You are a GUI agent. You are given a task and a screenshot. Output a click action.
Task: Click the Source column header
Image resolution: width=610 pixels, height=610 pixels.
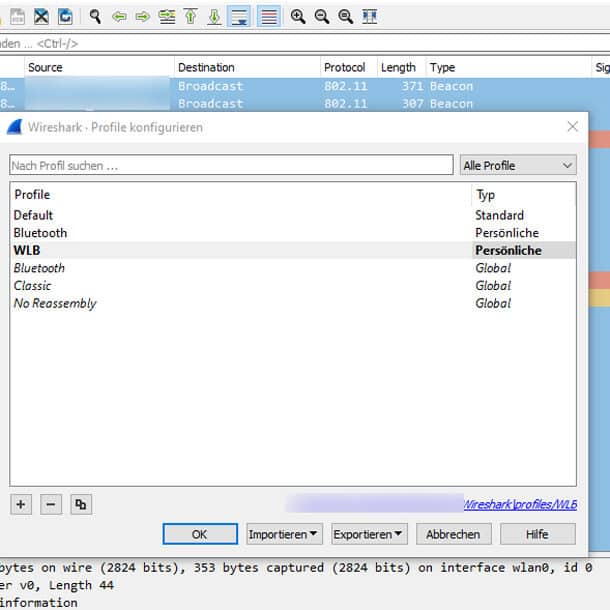click(99, 67)
